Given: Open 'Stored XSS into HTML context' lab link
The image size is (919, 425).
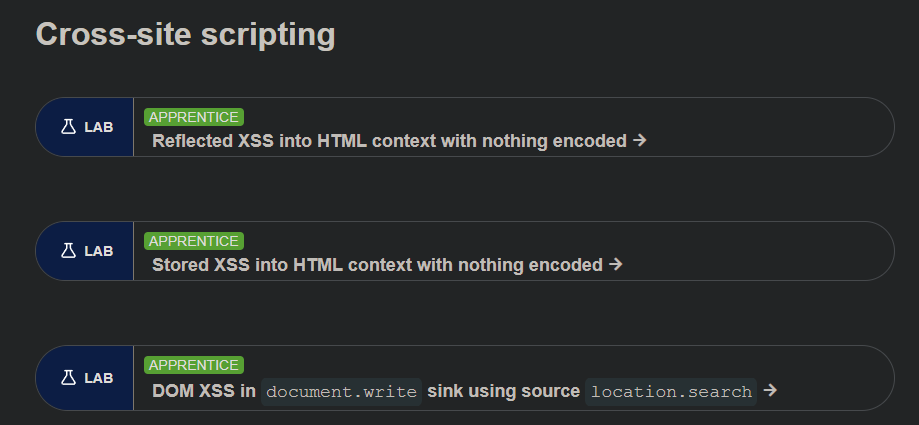Looking at the screenshot, I should pos(280,265).
